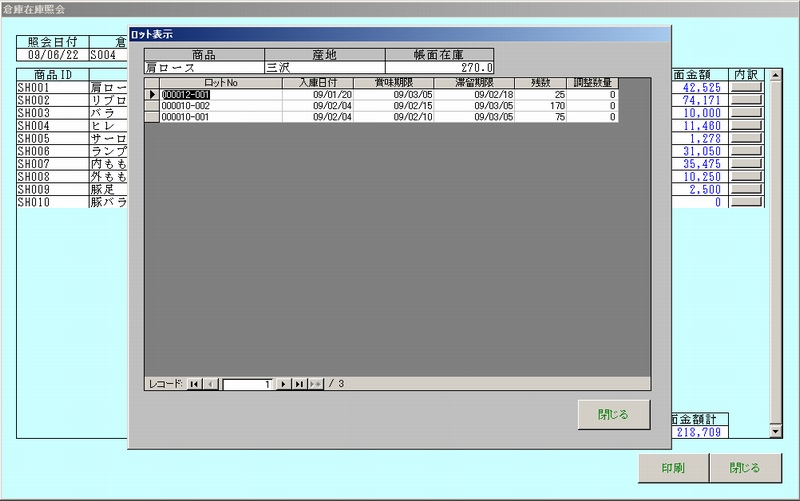
Task: Click the current row marker for lot 000012-001
Action: tap(152, 95)
